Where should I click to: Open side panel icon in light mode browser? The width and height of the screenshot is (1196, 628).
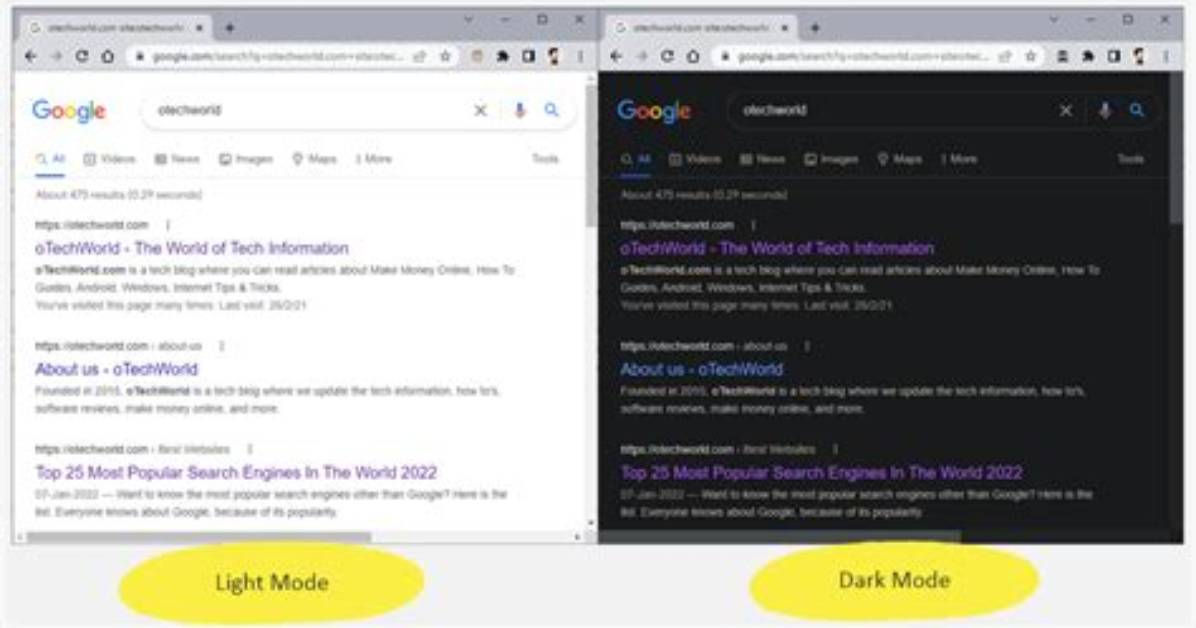coord(529,56)
